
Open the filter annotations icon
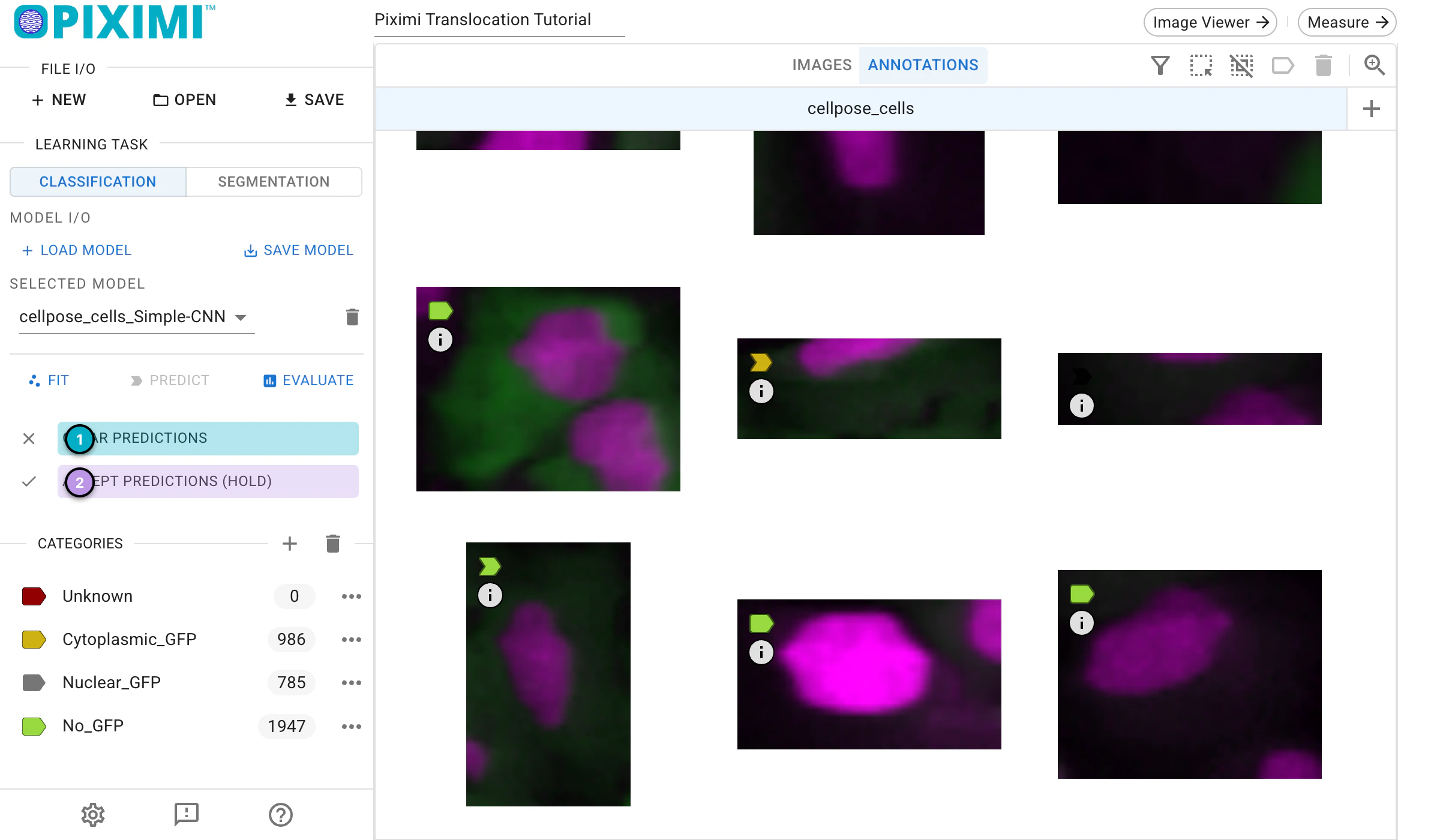point(1160,65)
